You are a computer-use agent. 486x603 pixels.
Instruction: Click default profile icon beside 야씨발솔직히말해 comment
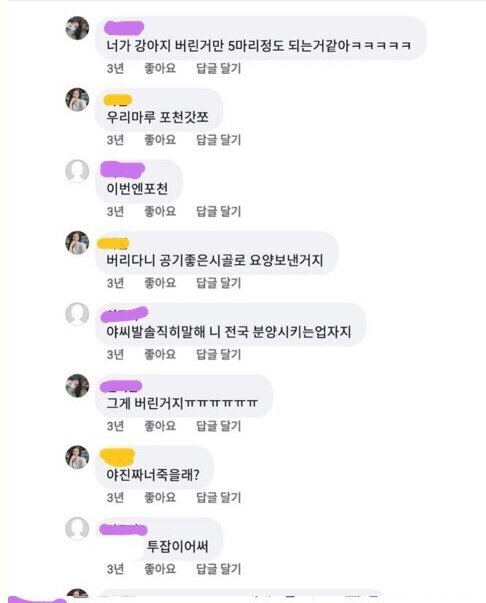(77, 314)
